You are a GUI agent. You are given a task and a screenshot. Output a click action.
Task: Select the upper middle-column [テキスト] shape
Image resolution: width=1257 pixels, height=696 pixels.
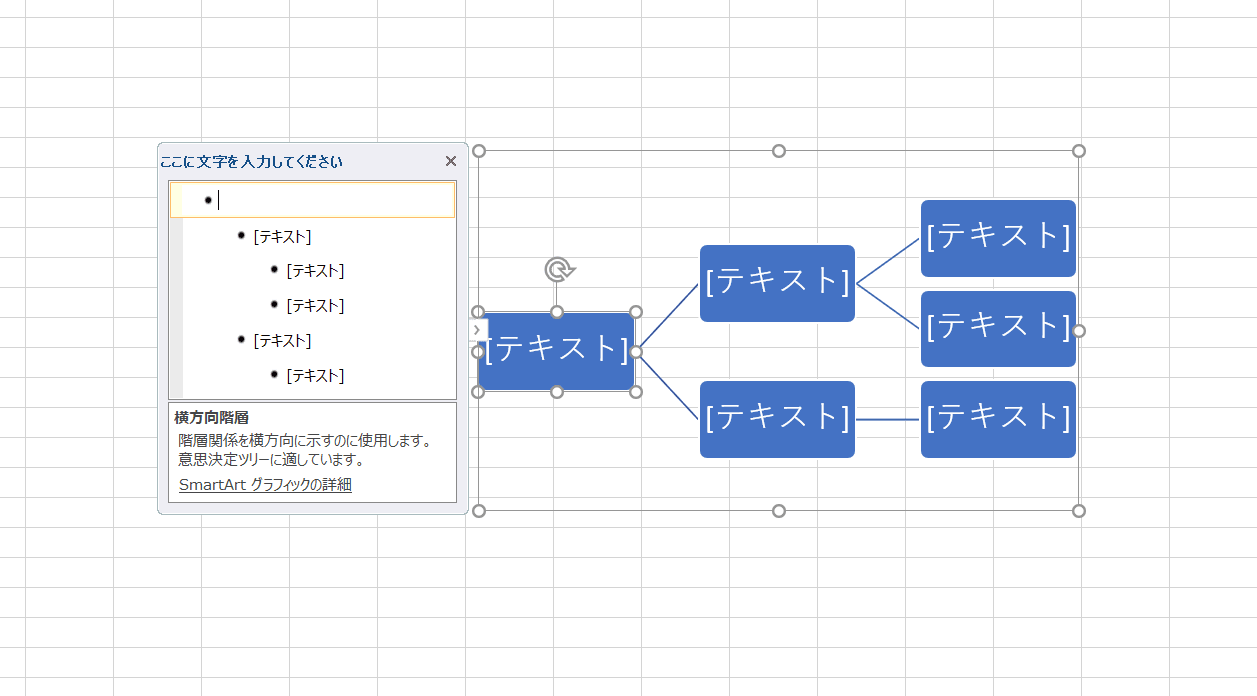point(777,283)
